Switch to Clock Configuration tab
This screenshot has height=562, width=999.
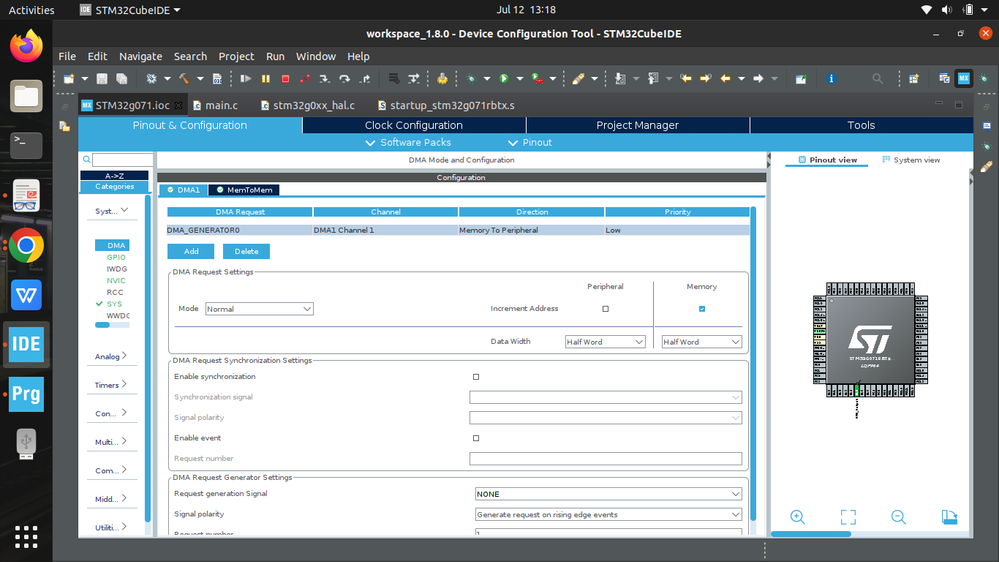[x=414, y=125]
